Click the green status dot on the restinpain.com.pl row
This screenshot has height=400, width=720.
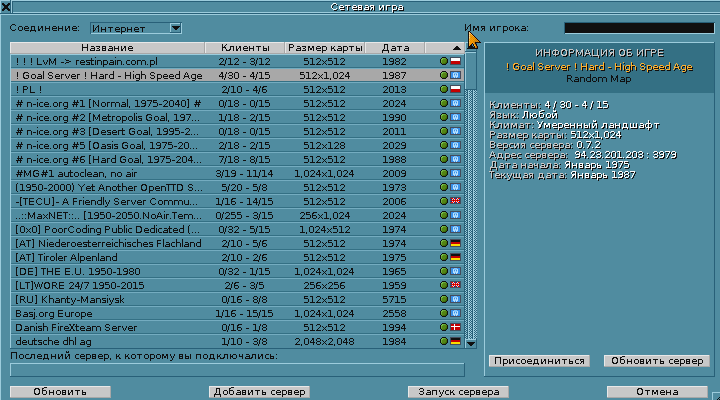click(444, 61)
